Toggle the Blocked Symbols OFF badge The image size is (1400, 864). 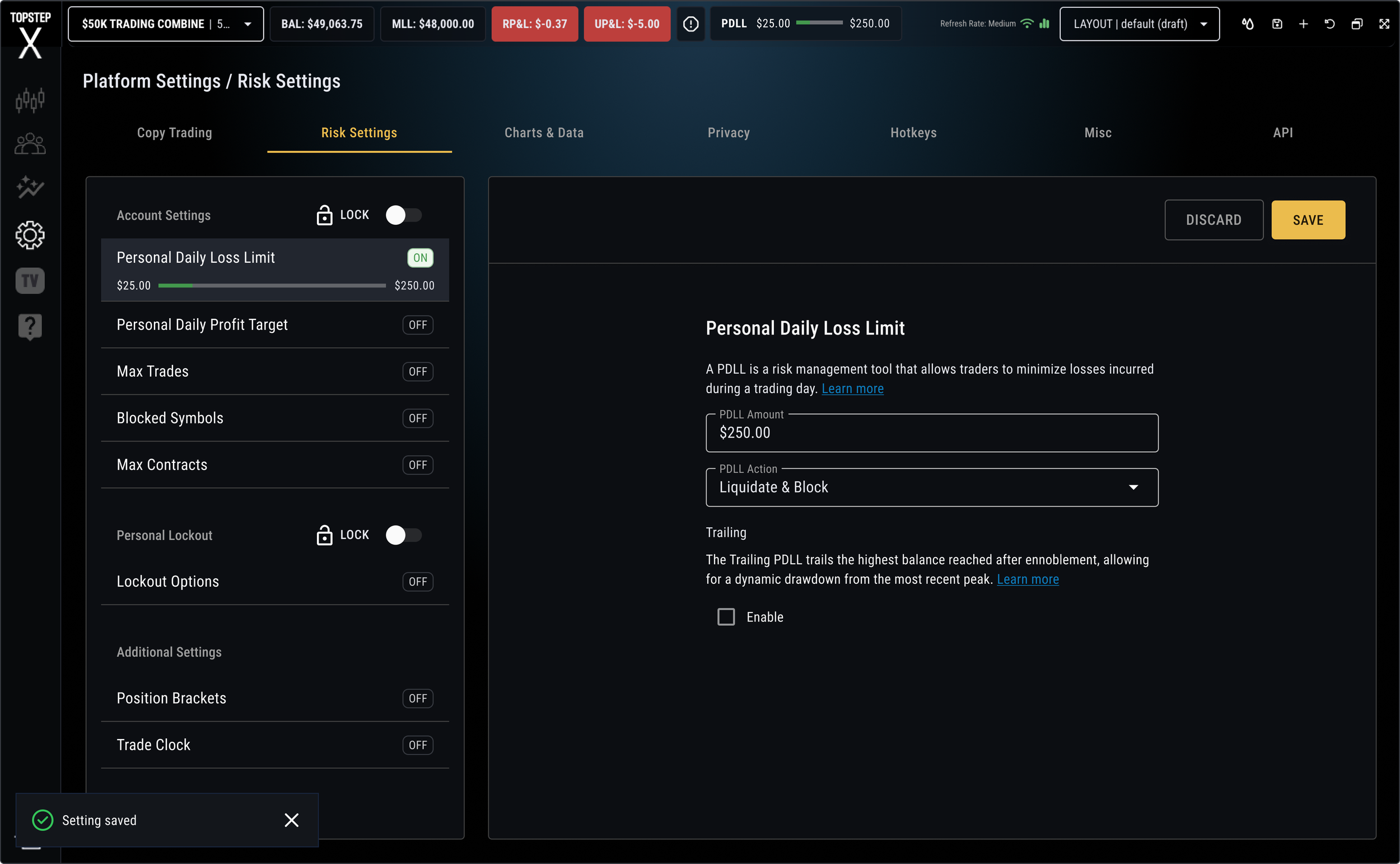point(418,419)
